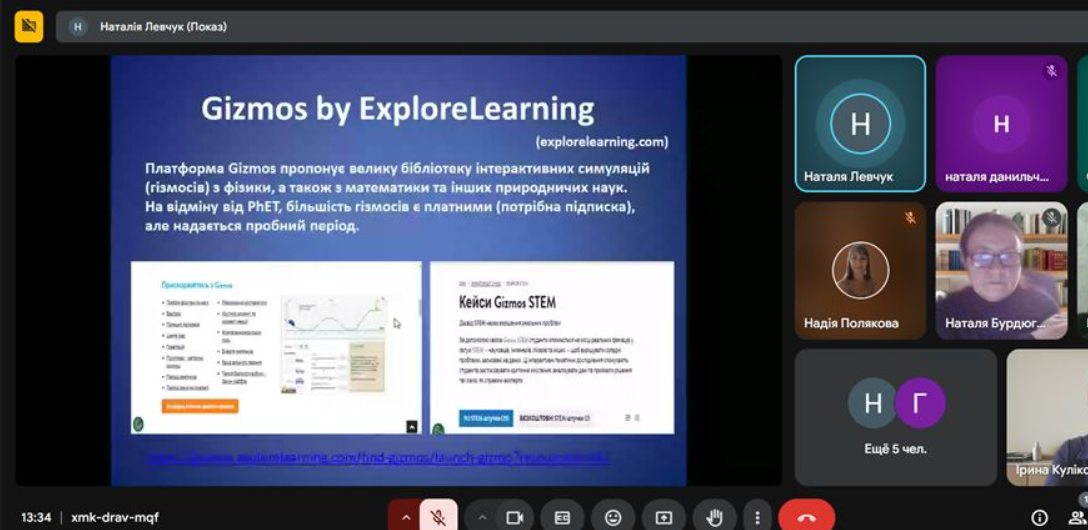The image size is (1088, 530).
Task: Open video settings chevron beside camera
Action: 482,518
